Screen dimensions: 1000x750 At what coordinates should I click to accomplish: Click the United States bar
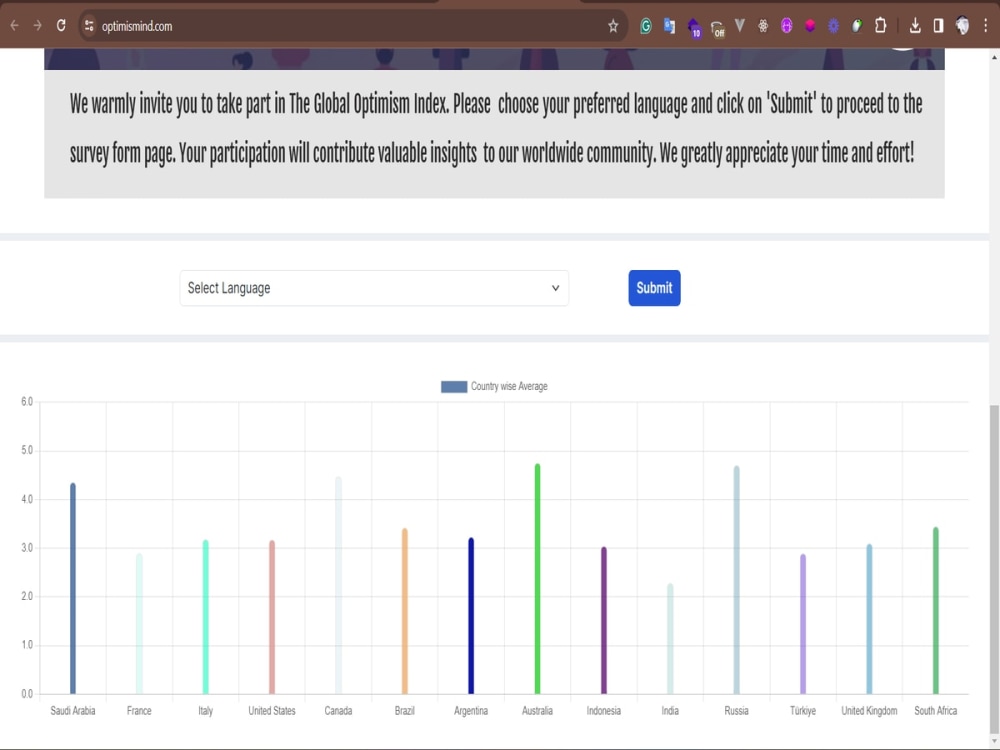coord(272,617)
